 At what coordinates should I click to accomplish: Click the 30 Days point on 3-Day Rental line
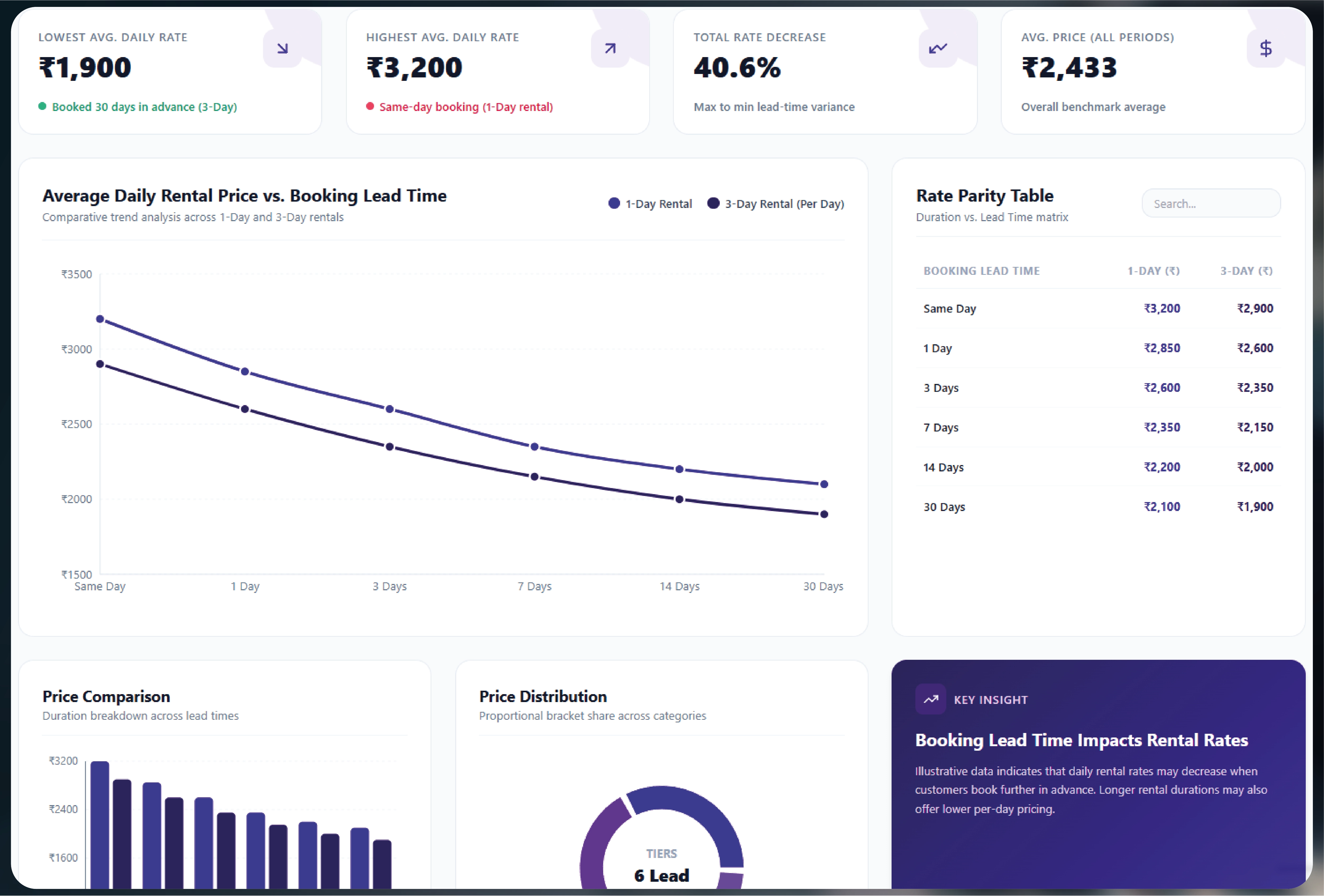click(x=824, y=514)
